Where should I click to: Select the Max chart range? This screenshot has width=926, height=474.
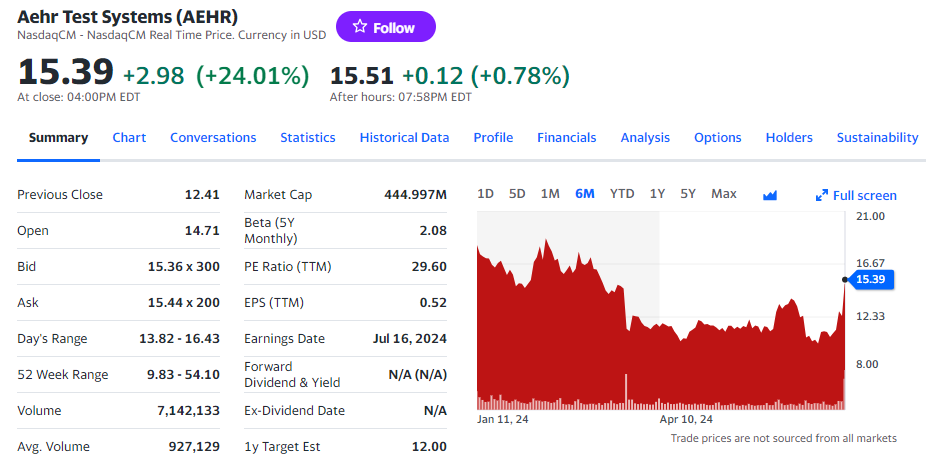coord(724,194)
